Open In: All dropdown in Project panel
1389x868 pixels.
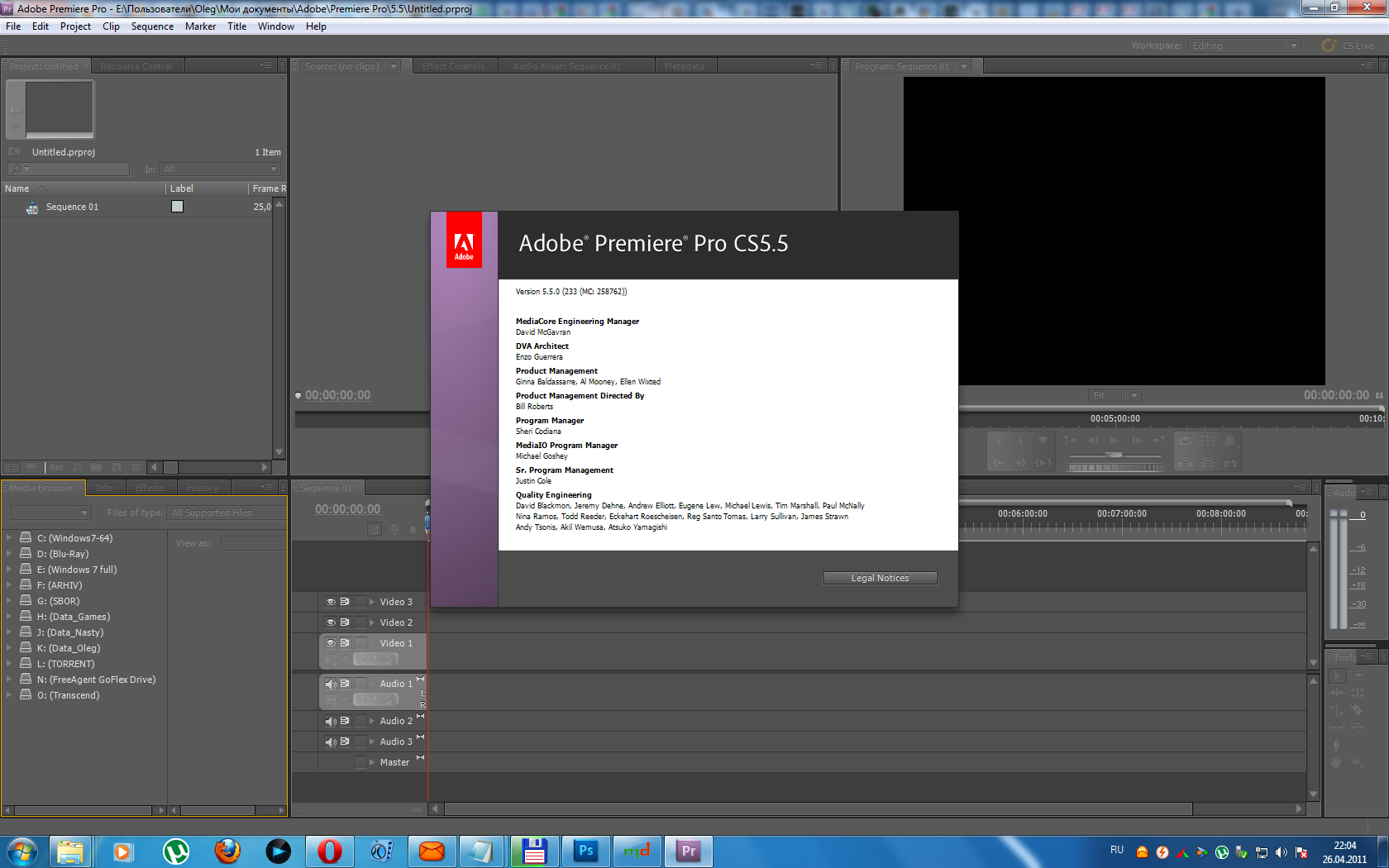220,169
